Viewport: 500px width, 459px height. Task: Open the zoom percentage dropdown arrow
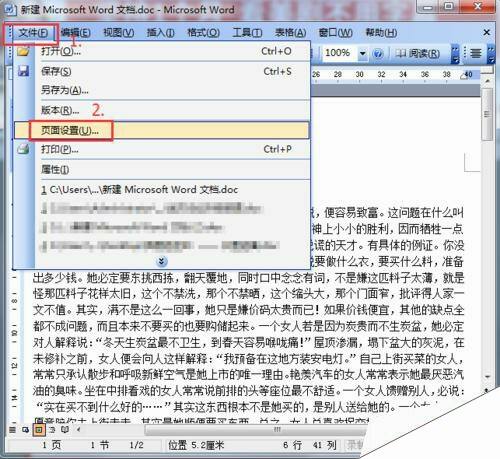[363, 53]
